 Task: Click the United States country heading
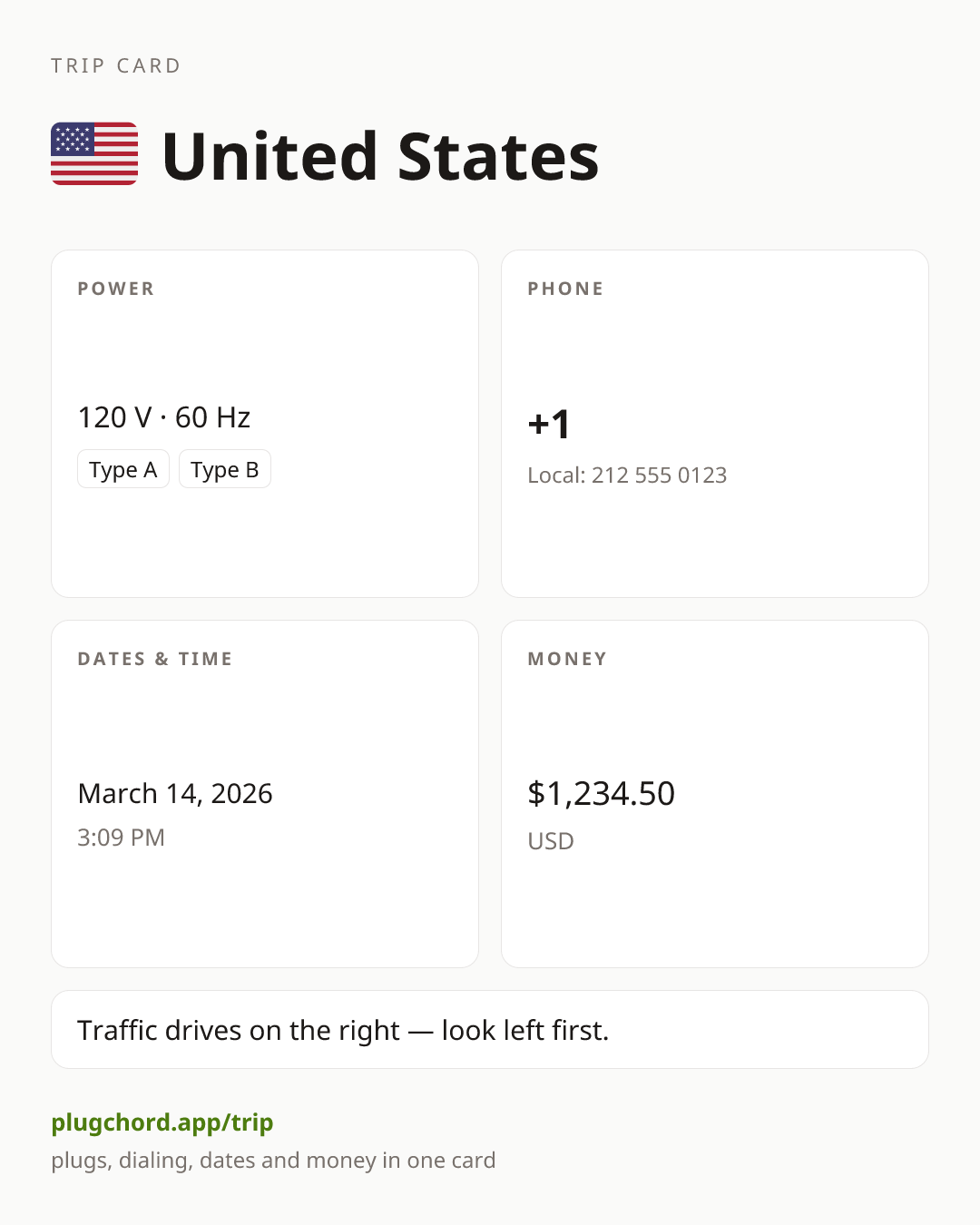pos(380,156)
